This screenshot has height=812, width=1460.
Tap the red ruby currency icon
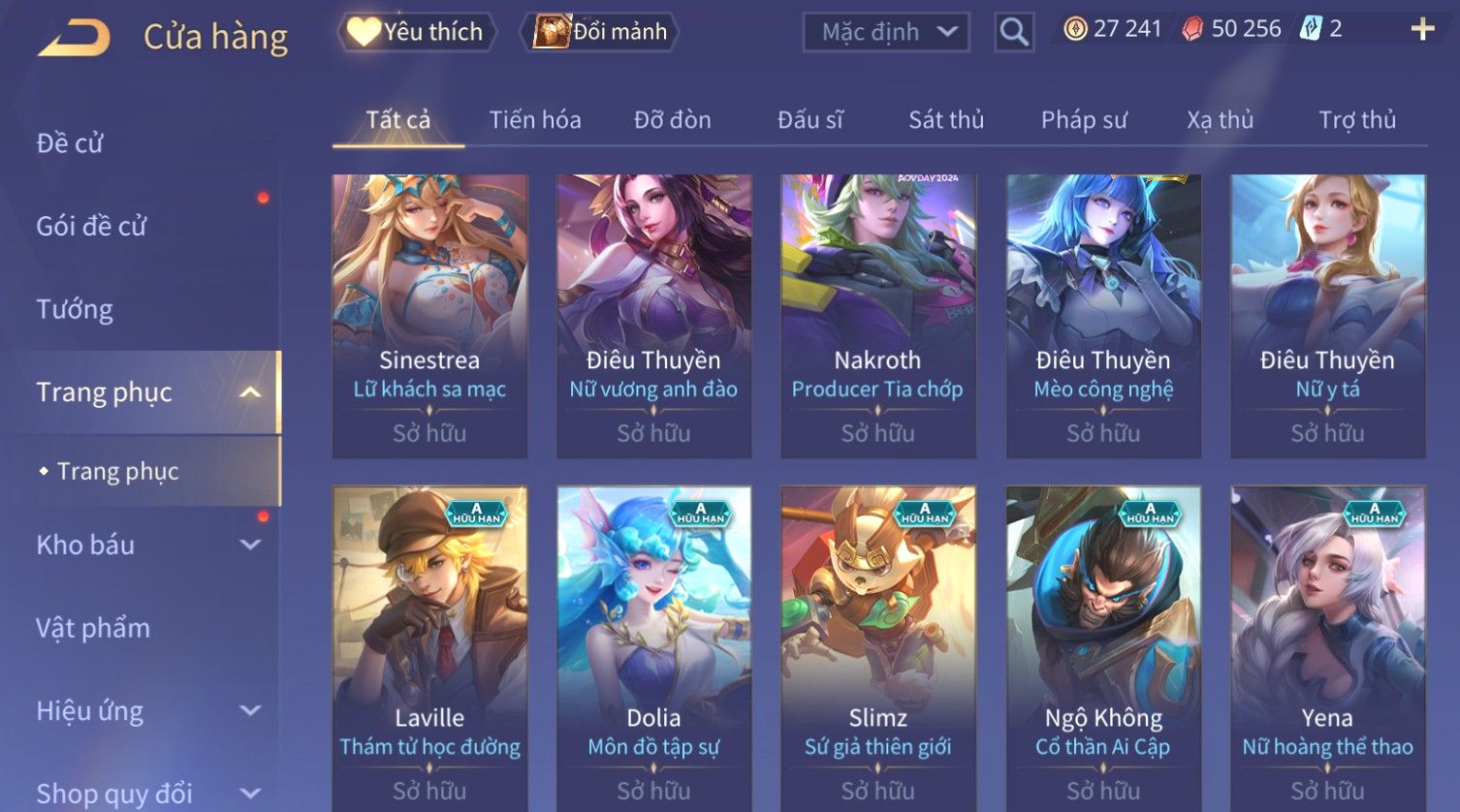pyautogui.click(x=1192, y=29)
